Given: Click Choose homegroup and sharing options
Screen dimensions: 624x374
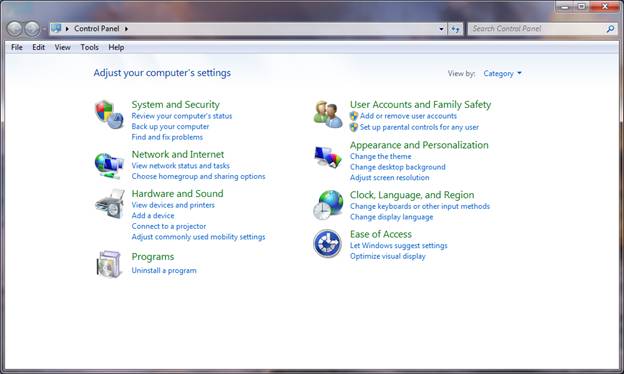Looking at the screenshot, I should 199,176.
